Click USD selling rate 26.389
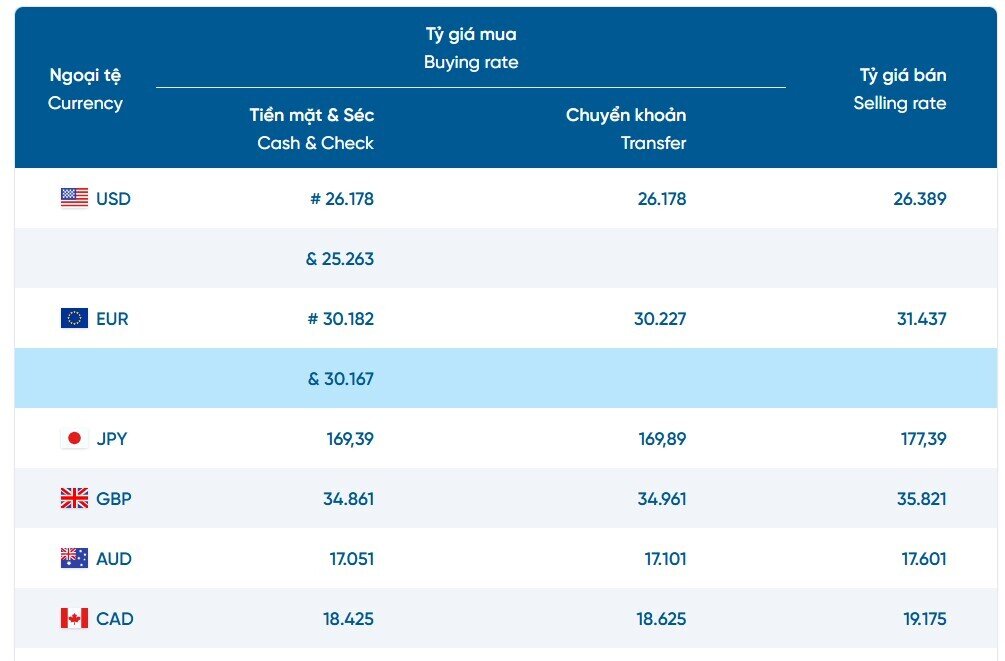Viewport: 1005px width, 661px height. [x=919, y=198]
